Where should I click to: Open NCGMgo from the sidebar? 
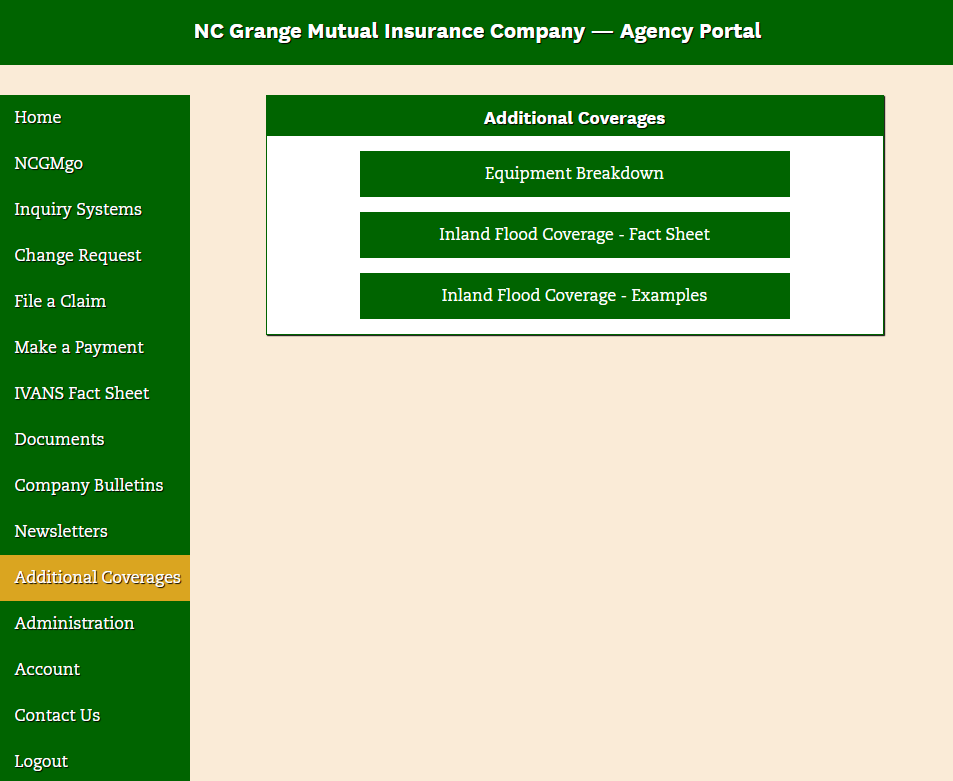click(x=95, y=163)
